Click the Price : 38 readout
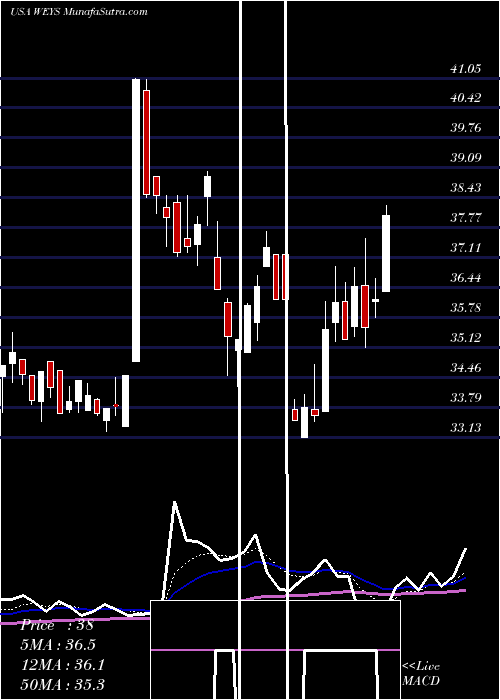 [x=57, y=625]
